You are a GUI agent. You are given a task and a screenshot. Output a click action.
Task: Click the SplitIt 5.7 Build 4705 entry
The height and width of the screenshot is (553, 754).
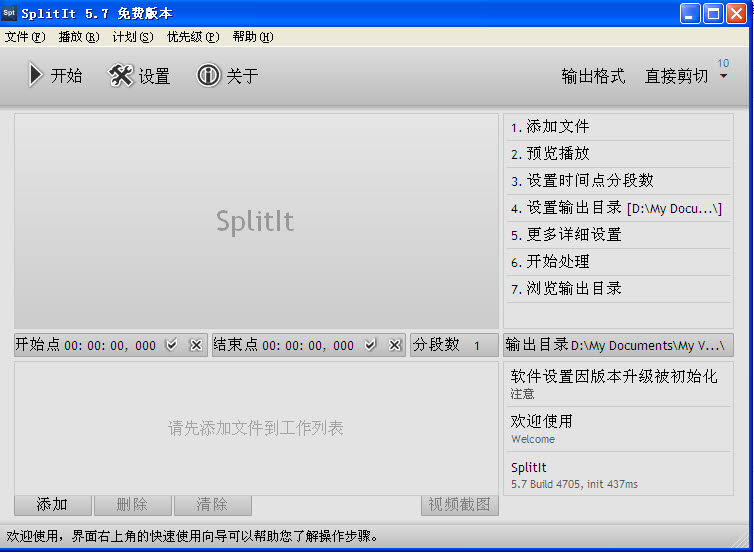coord(618,474)
